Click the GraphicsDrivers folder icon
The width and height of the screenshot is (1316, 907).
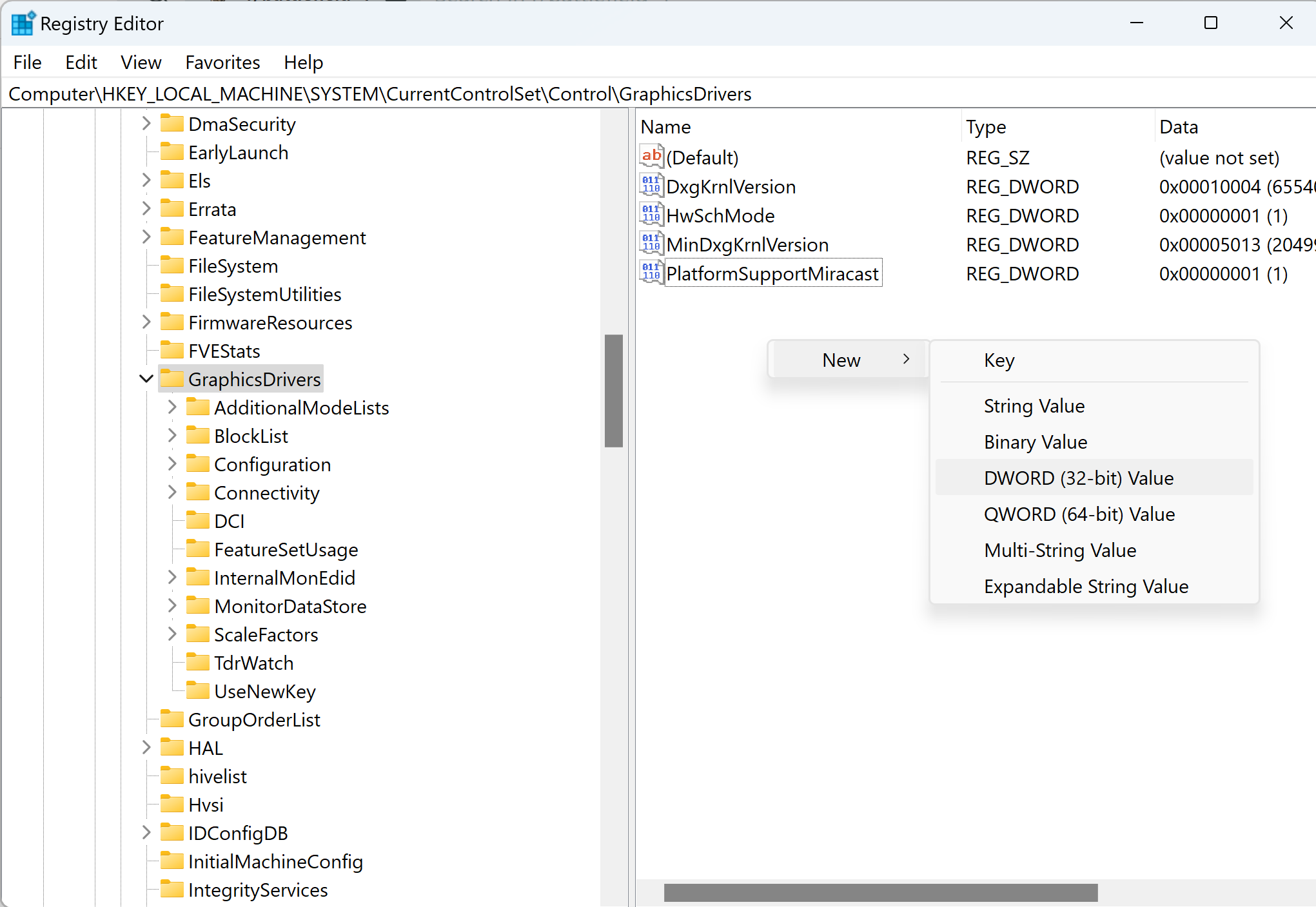[172, 378]
